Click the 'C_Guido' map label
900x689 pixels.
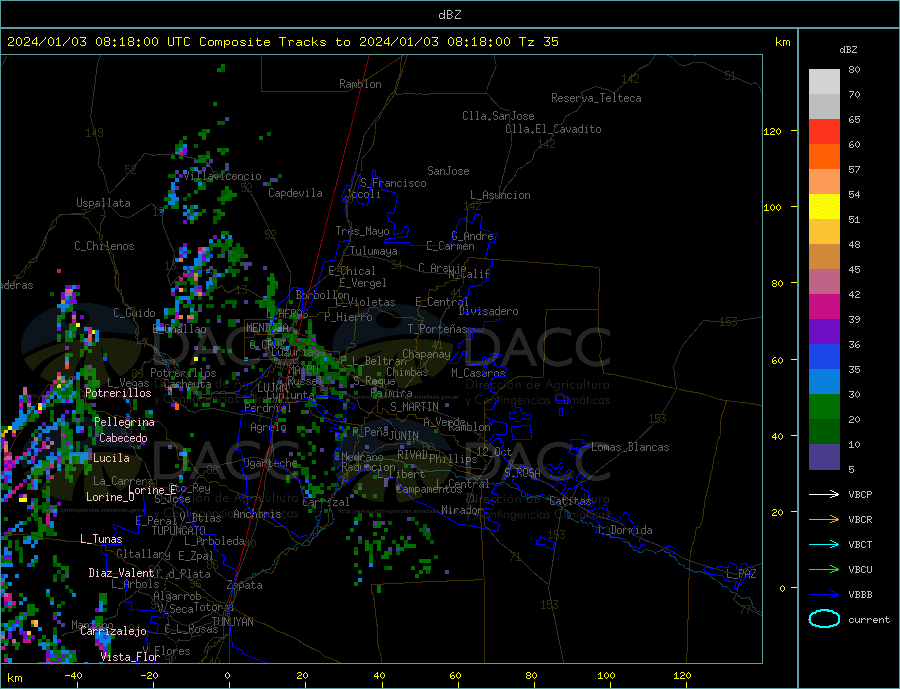[134, 313]
